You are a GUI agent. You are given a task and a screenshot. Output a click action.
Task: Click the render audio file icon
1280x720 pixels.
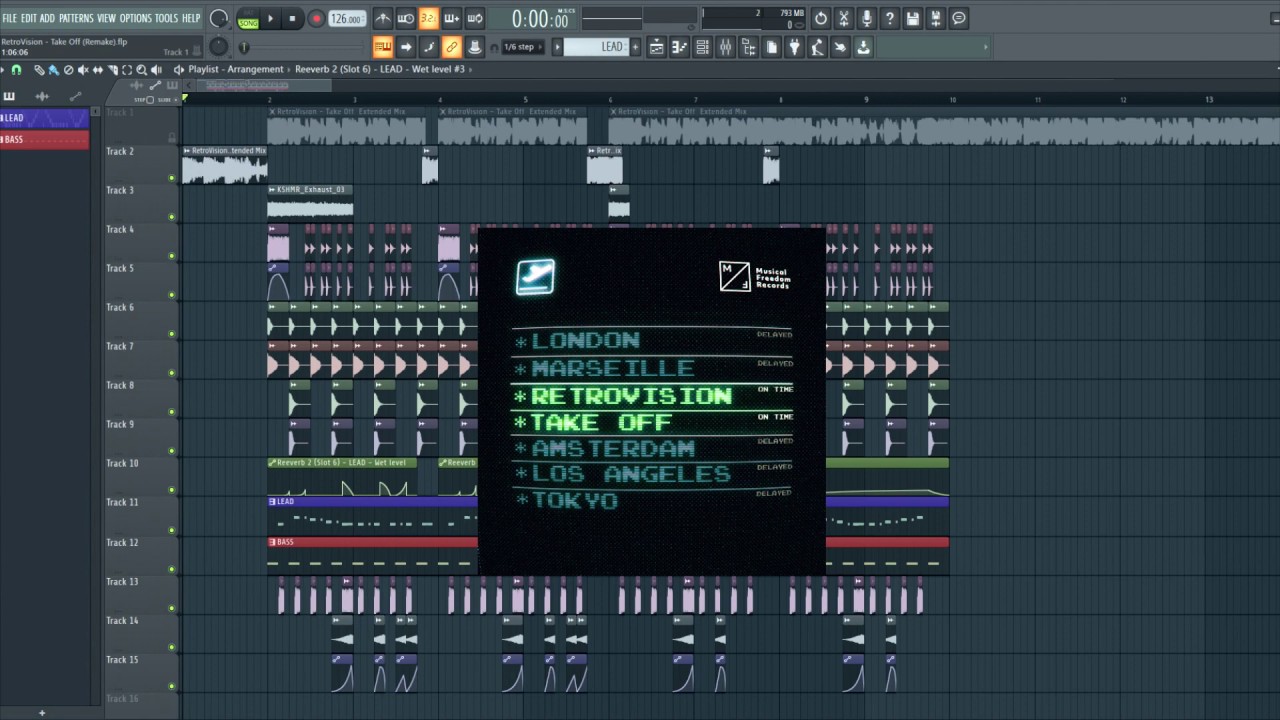point(936,18)
